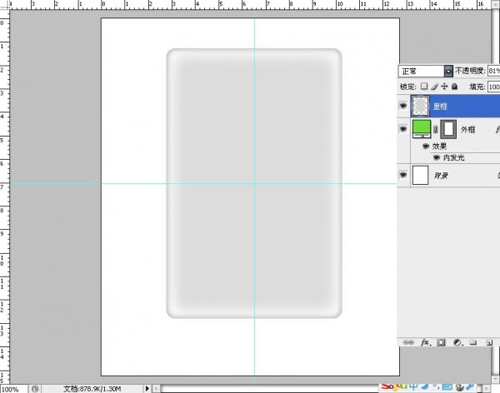The image size is (500, 393).
Task: Hide the selected top layer via eye
Action: coord(403,106)
